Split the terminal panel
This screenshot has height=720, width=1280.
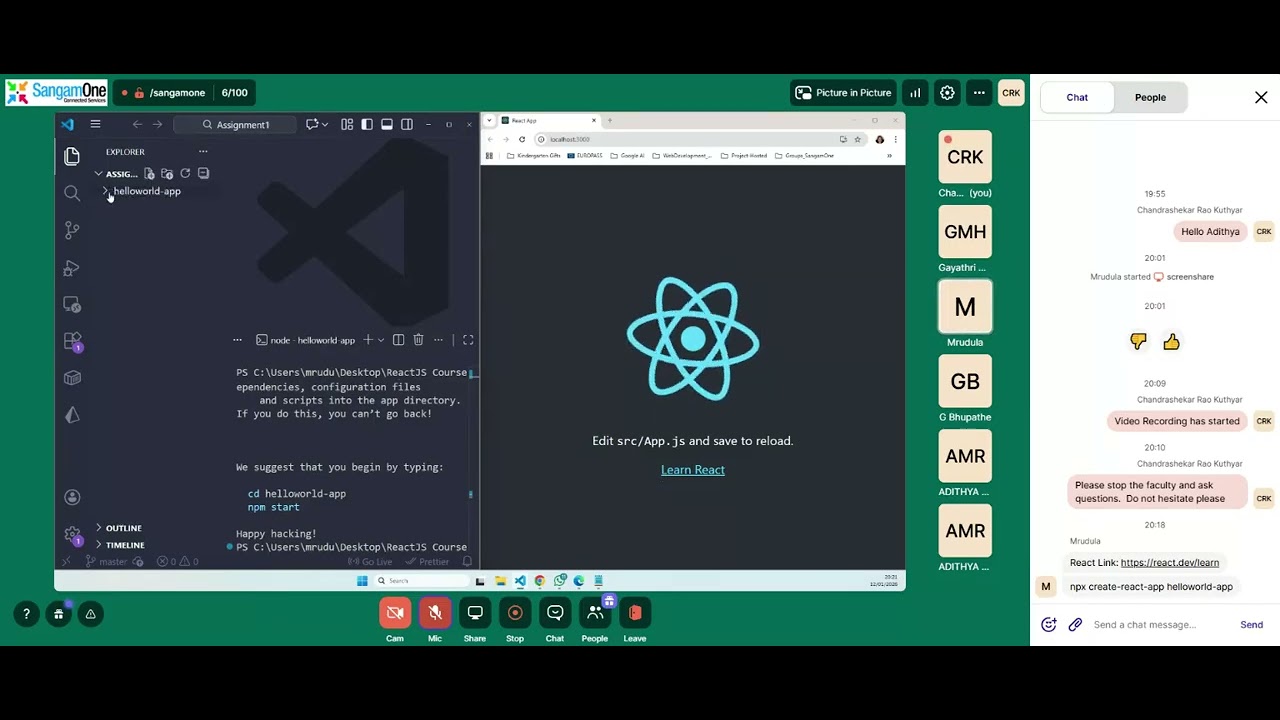(398, 340)
